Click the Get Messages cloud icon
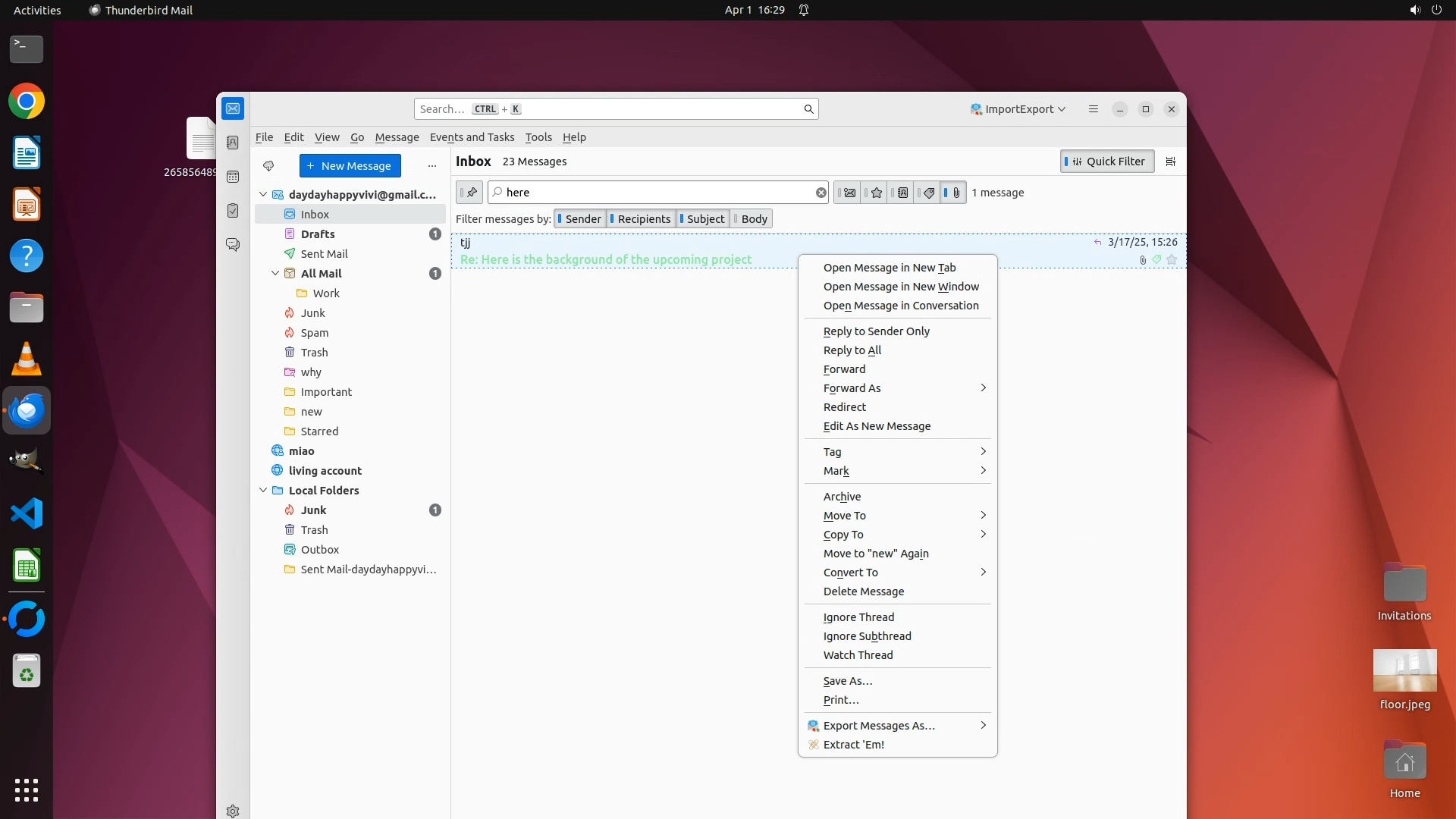The width and height of the screenshot is (1456, 819). 268,165
